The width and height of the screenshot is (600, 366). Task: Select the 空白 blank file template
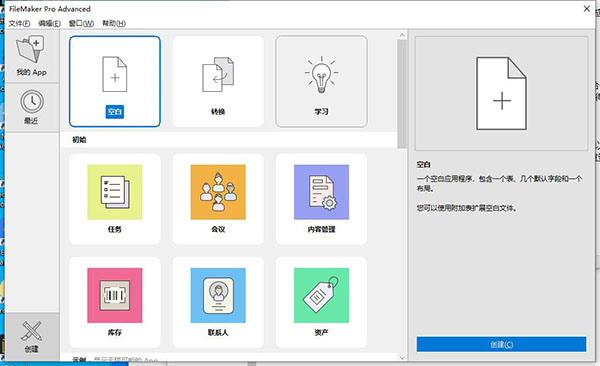pos(115,81)
